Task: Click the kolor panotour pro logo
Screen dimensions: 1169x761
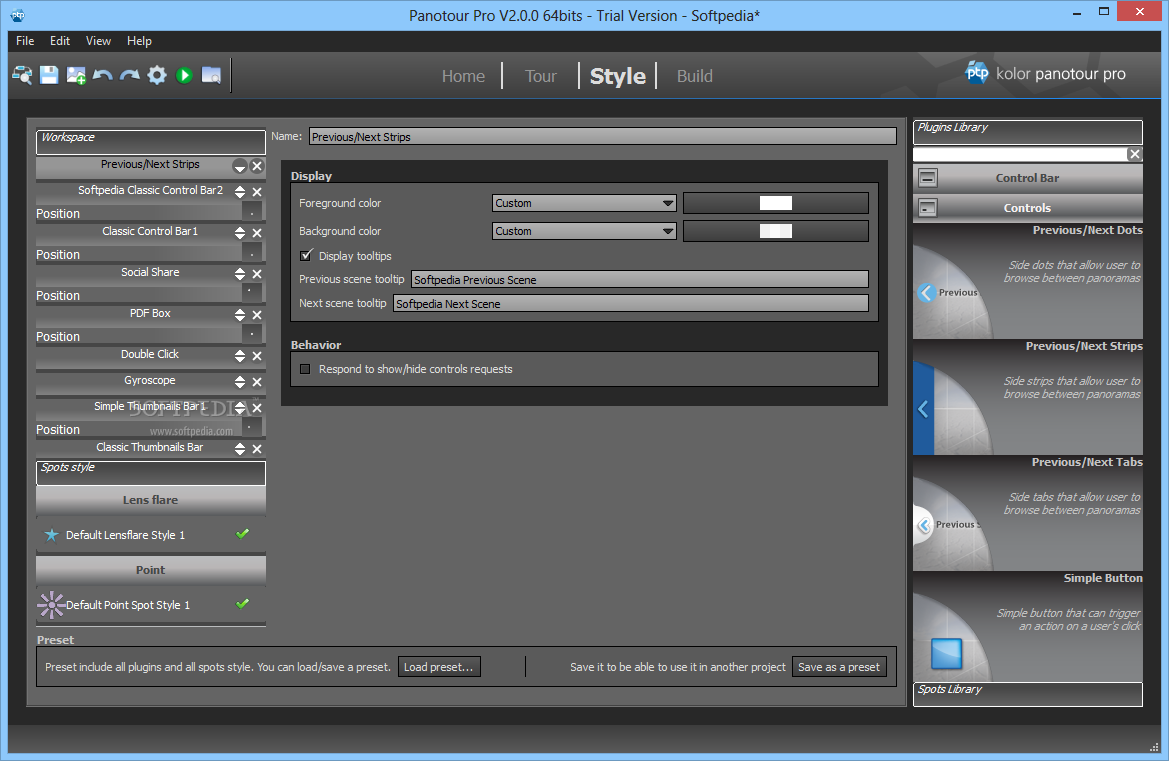Action: tap(1045, 73)
